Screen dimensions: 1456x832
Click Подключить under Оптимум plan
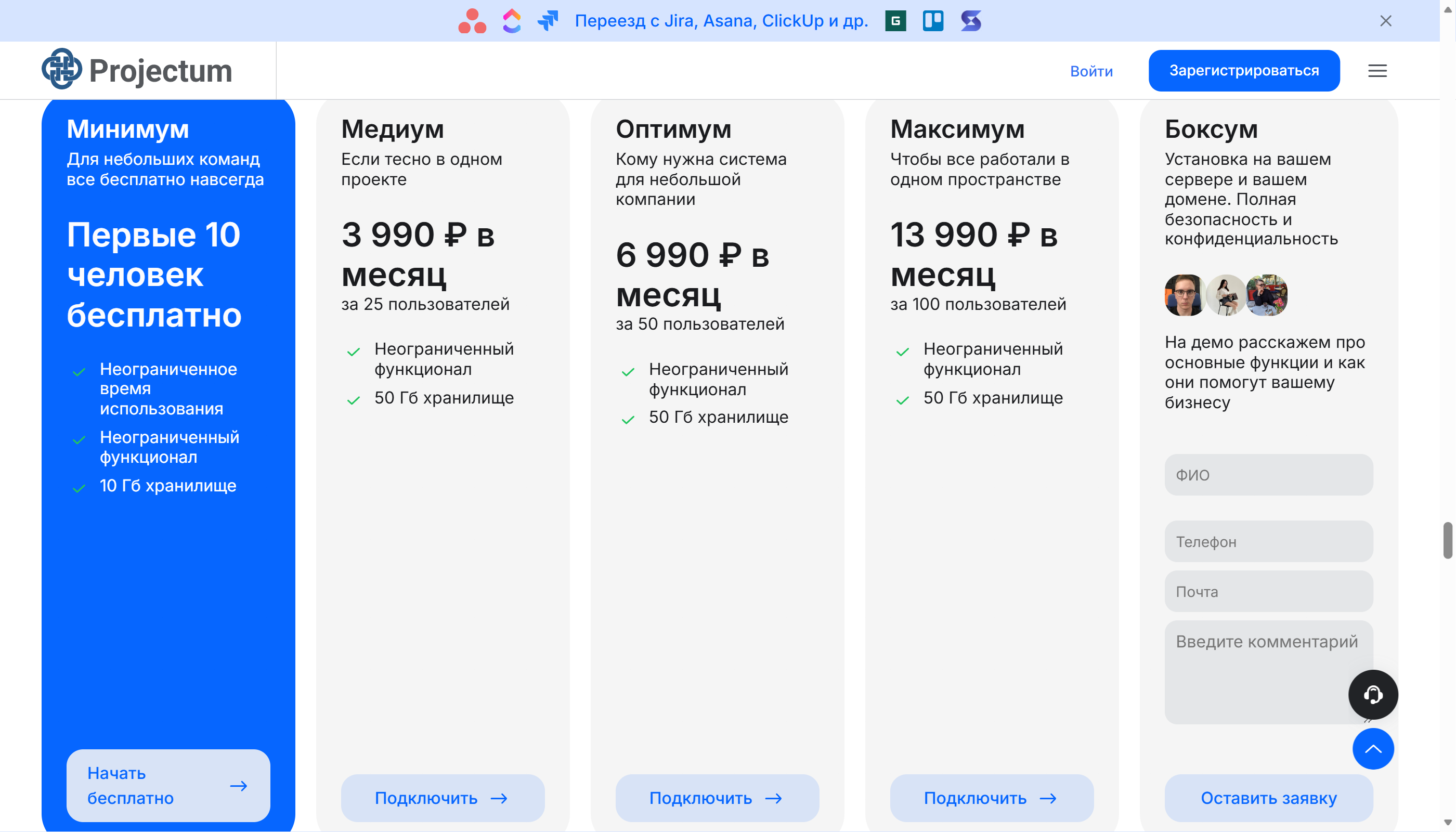(x=717, y=798)
